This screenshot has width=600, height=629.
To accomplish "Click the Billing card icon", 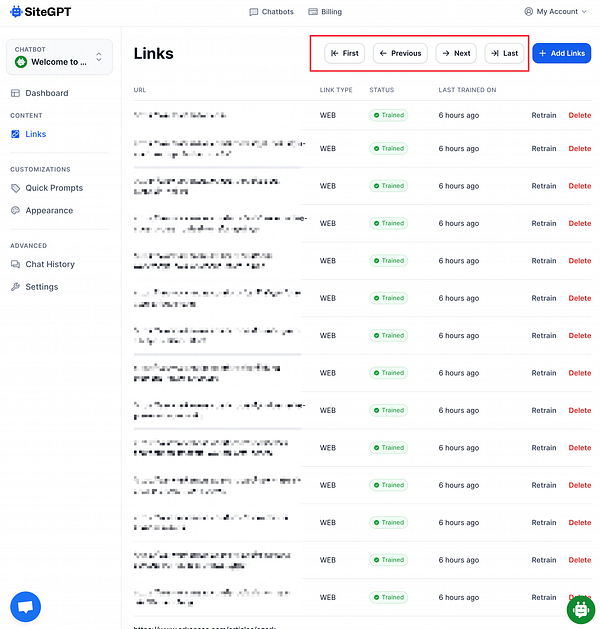I will 313,12.
